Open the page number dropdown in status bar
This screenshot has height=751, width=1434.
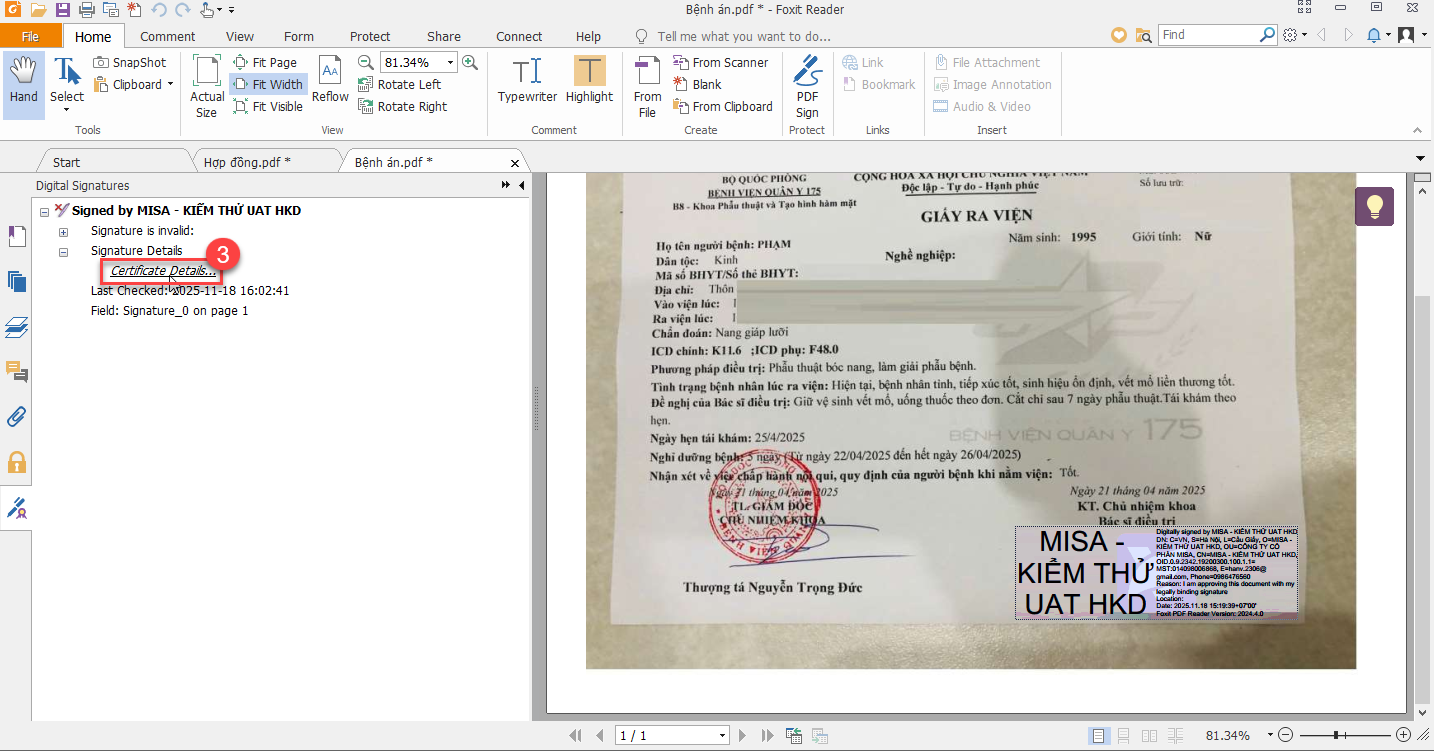click(722, 736)
